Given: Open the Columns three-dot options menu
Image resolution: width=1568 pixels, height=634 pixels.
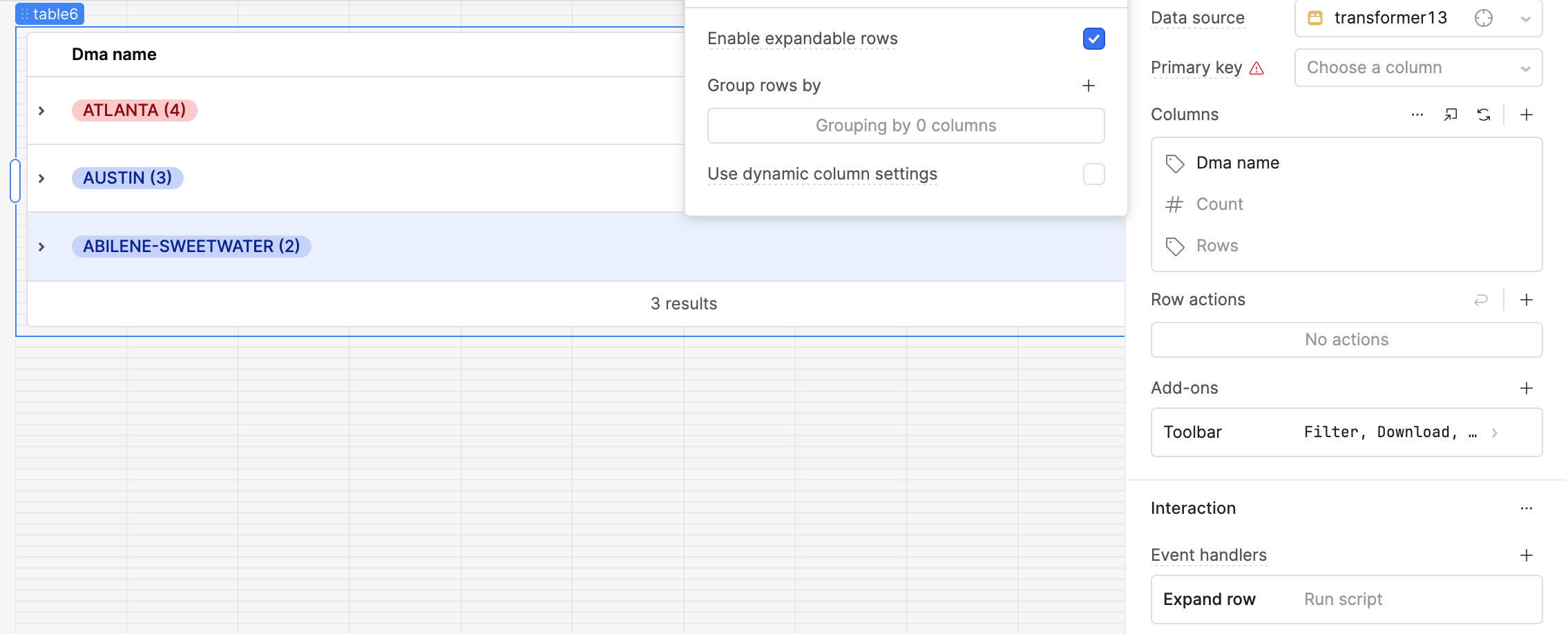Looking at the screenshot, I should (x=1417, y=115).
